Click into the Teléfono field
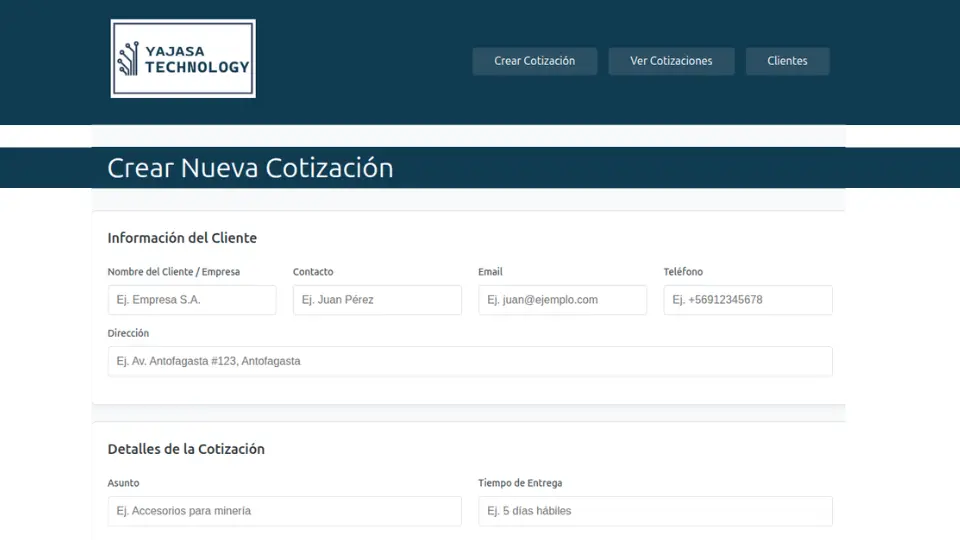Image resolution: width=960 pixels, height=540 pixels. (x=748, y=300)
